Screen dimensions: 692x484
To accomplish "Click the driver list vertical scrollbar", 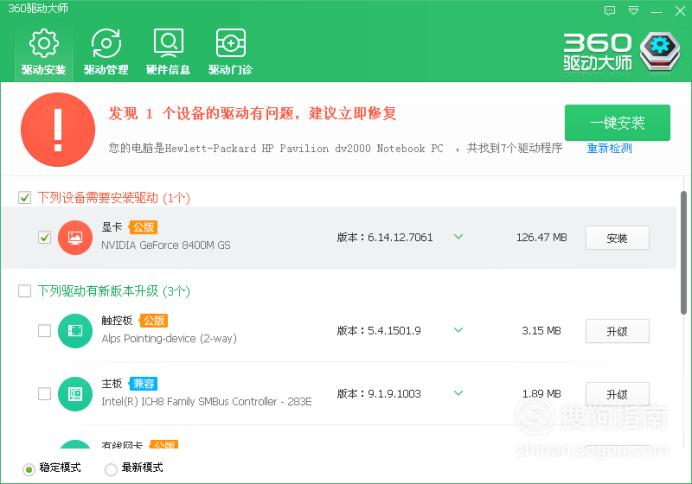I will tap(683, 253).
